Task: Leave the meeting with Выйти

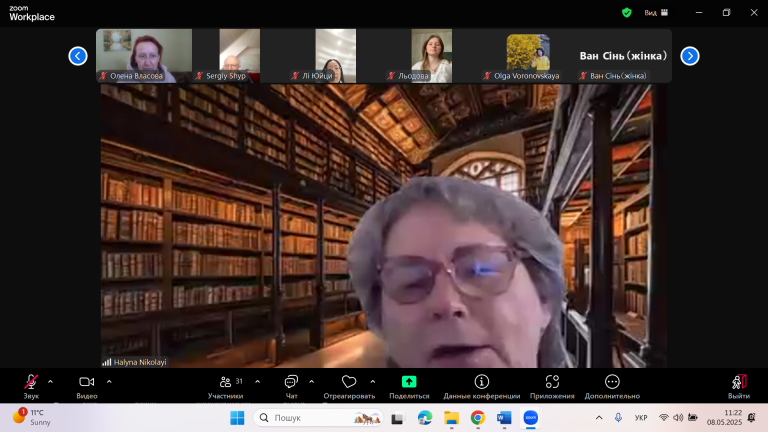Action: click(739, 386)
